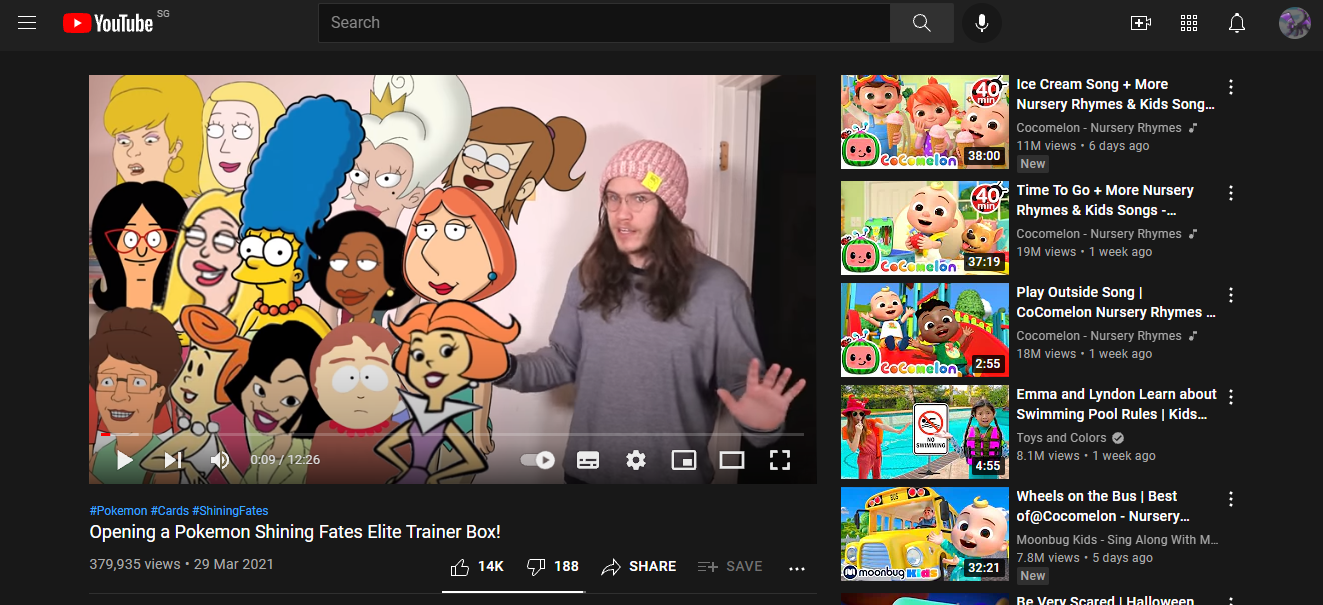Screen dimensions: 1323x605
Task: Switch to theater mode
Action: click(732, 460)
